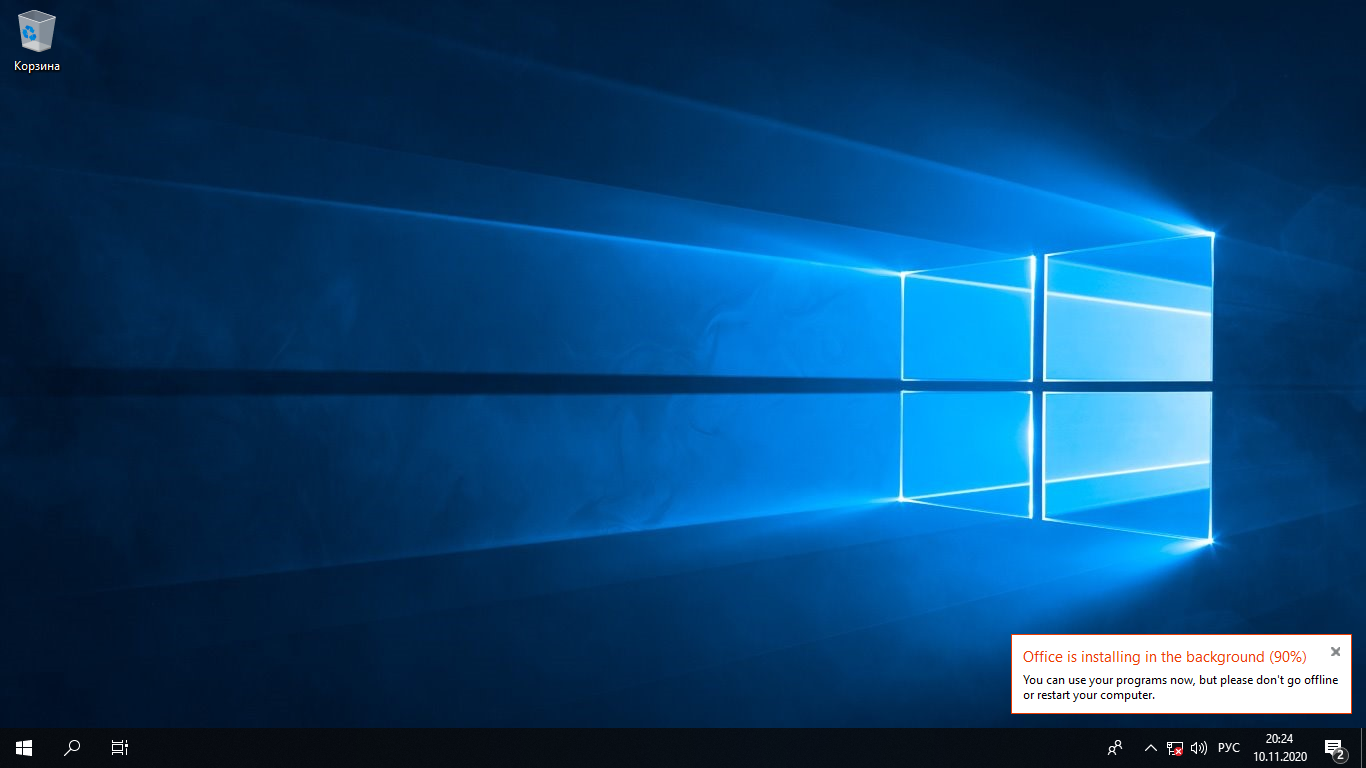Image resolution: width=1366 pixels, height=768 pixels.
Task: Open network status tray icon
Action: (1175, 747)
